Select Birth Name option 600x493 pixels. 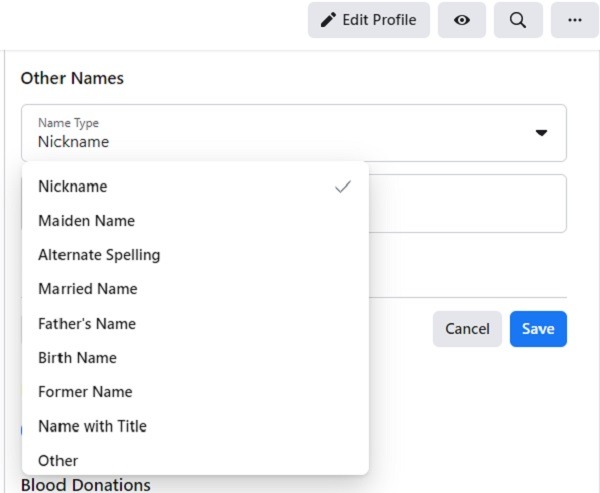tap(195, 358)
